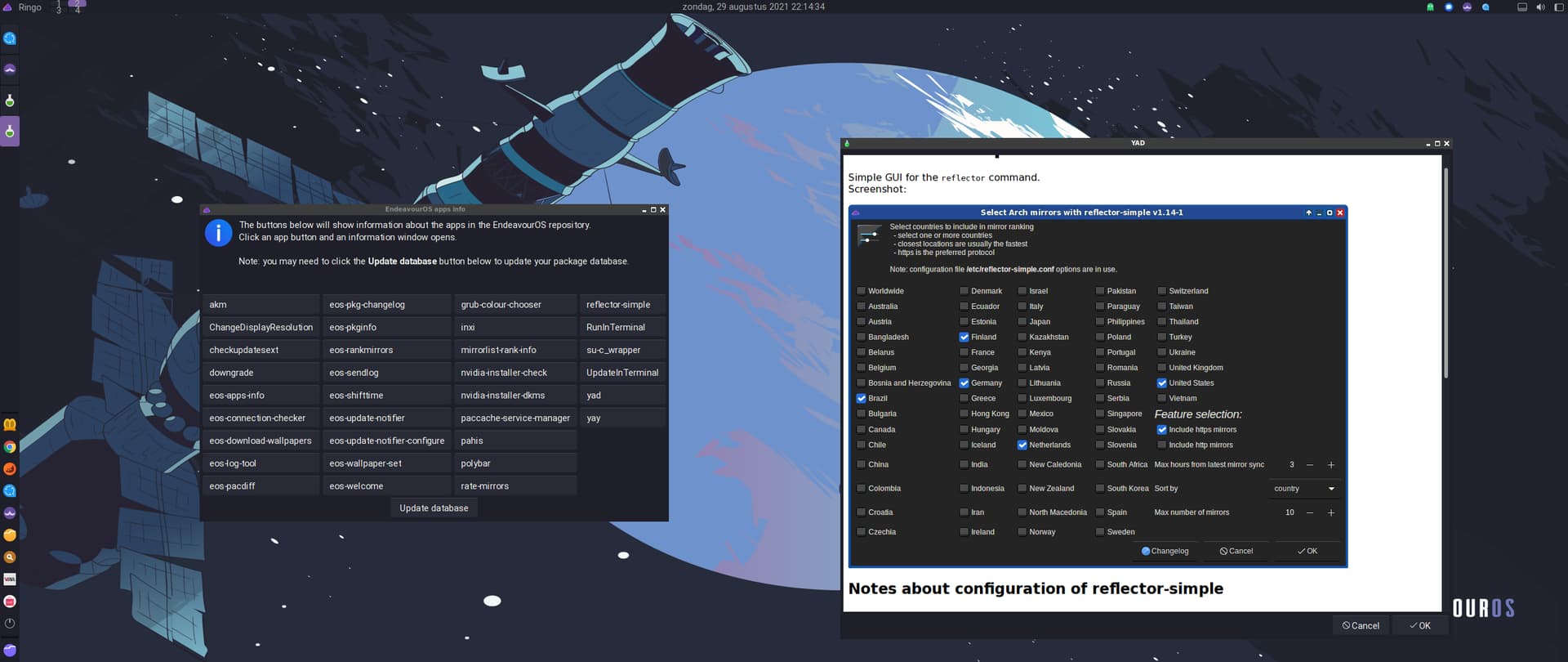The width and height of the screenshot is (1568, 662).
Task: Open the volume control in the top panel
Action: click(1540, 7)
